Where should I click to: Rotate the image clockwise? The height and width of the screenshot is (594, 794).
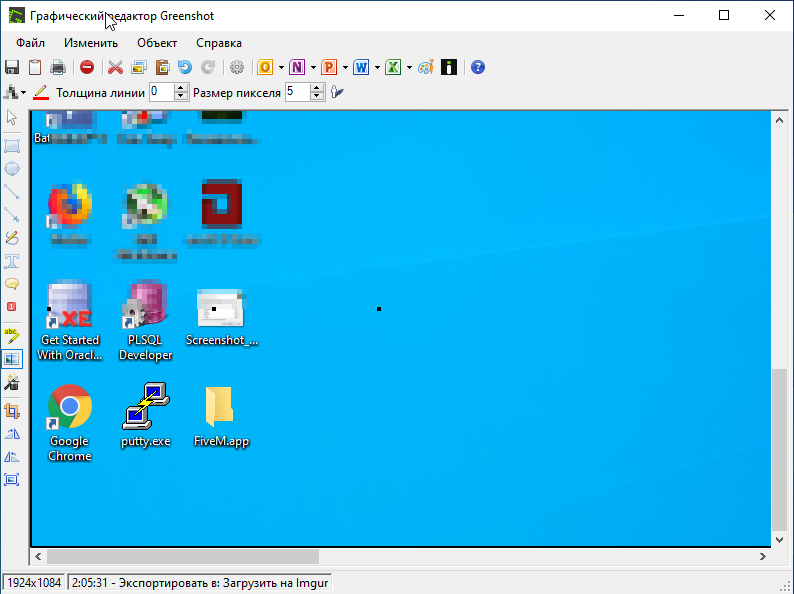pyautogui.click(x=12, y=434)
